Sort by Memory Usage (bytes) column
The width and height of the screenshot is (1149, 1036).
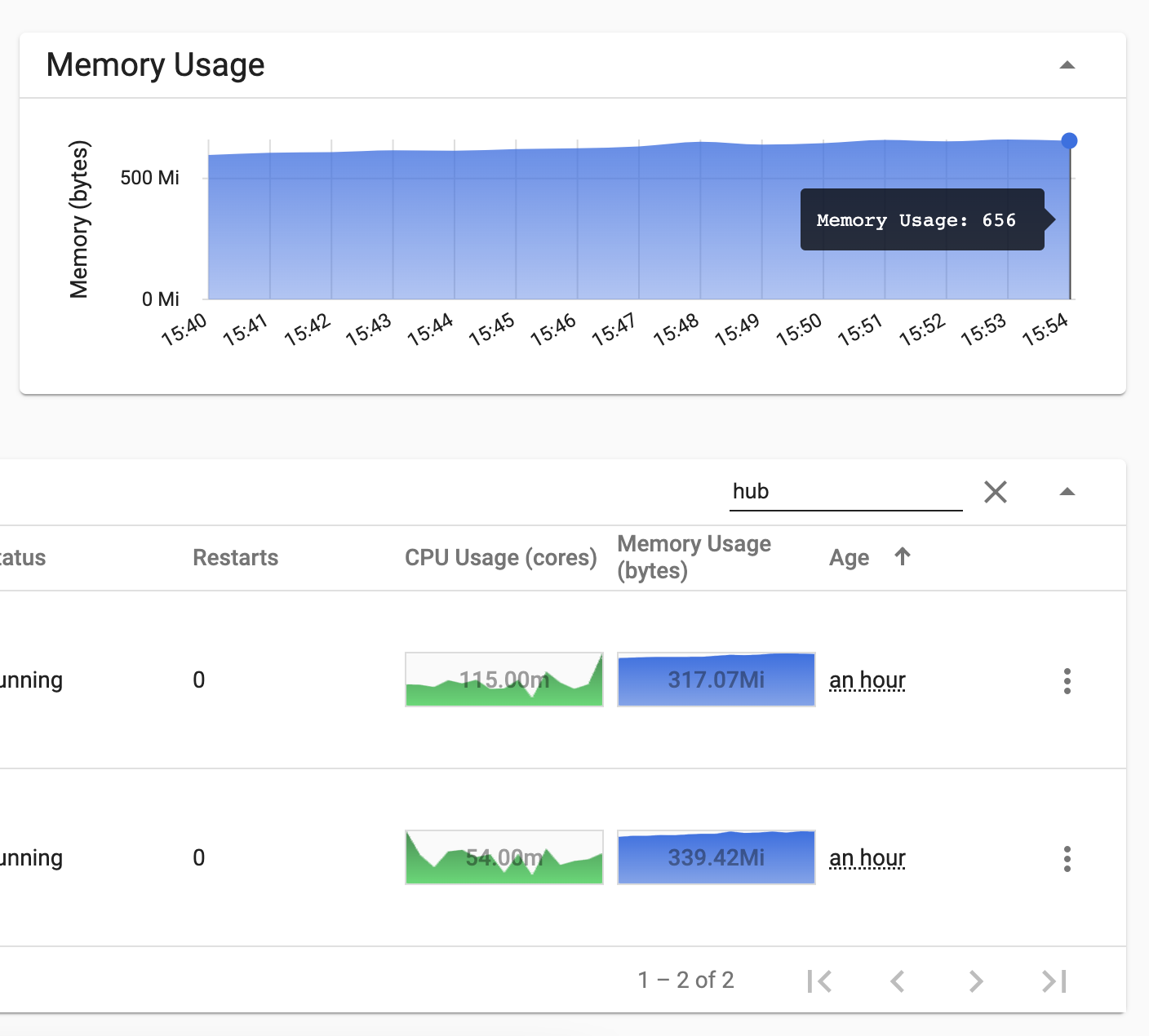694,557
